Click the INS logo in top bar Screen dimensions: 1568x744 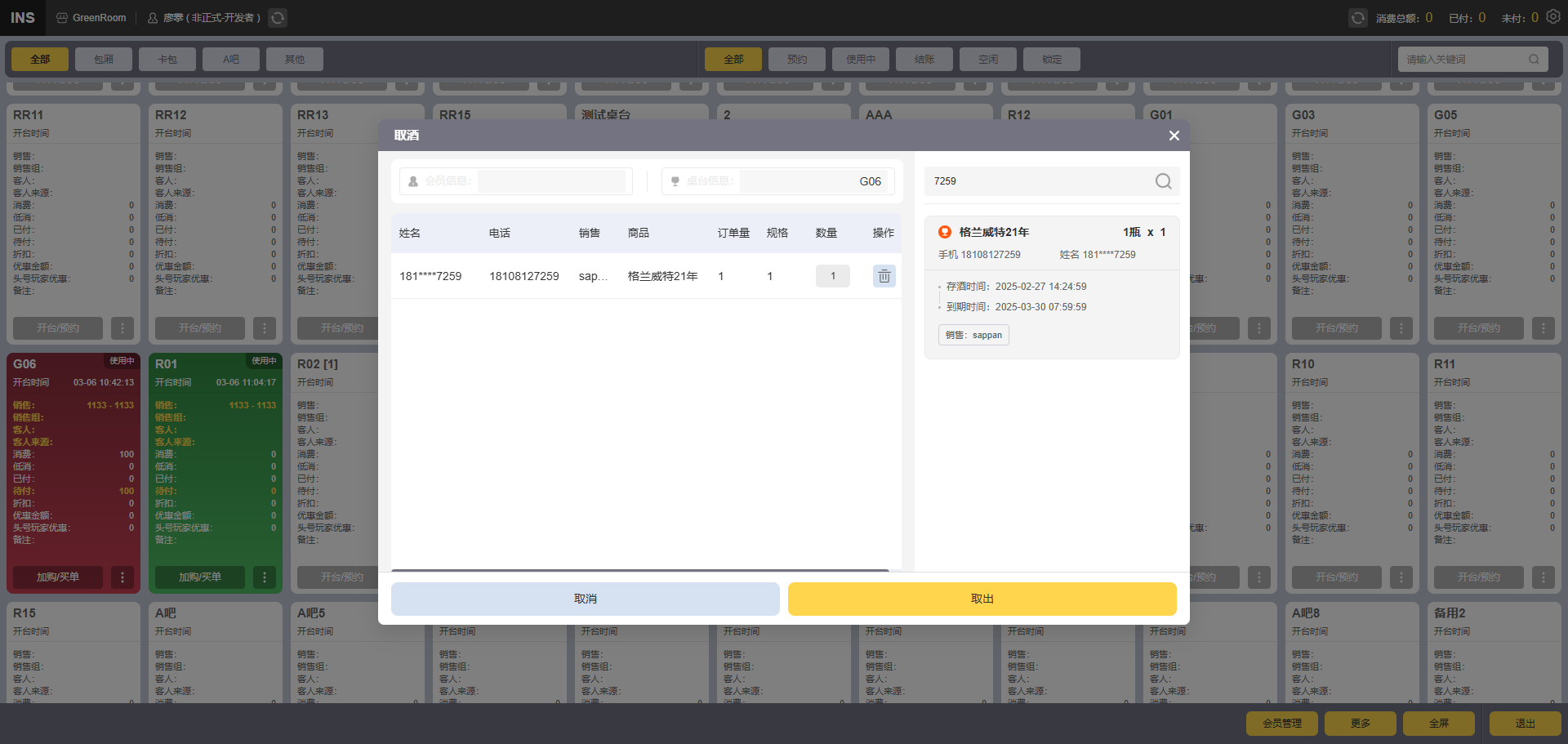pyautogui.click(x=23, y=17)
